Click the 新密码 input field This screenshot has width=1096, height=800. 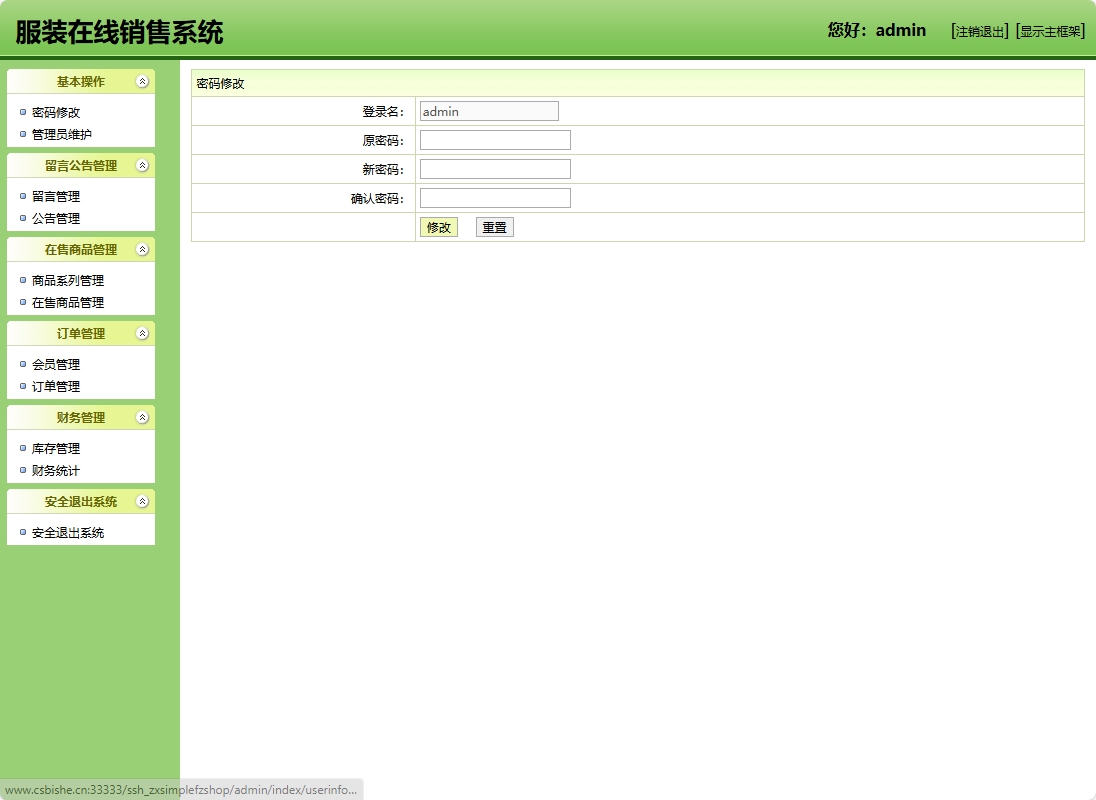pos(495,169)
